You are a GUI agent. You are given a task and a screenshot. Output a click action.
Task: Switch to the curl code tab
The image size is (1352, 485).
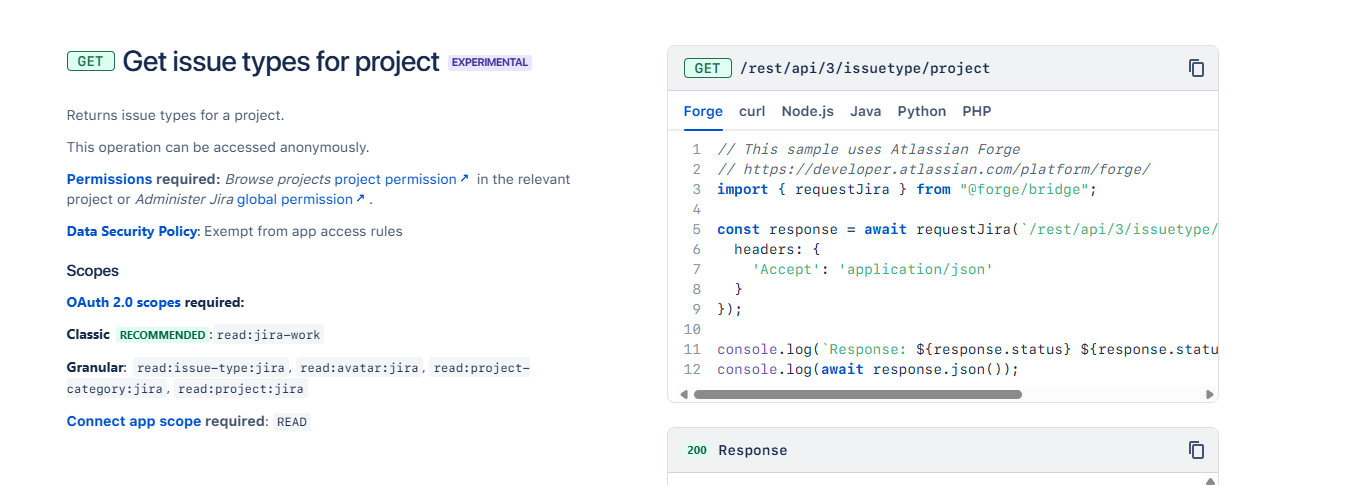tap(752, 111)
